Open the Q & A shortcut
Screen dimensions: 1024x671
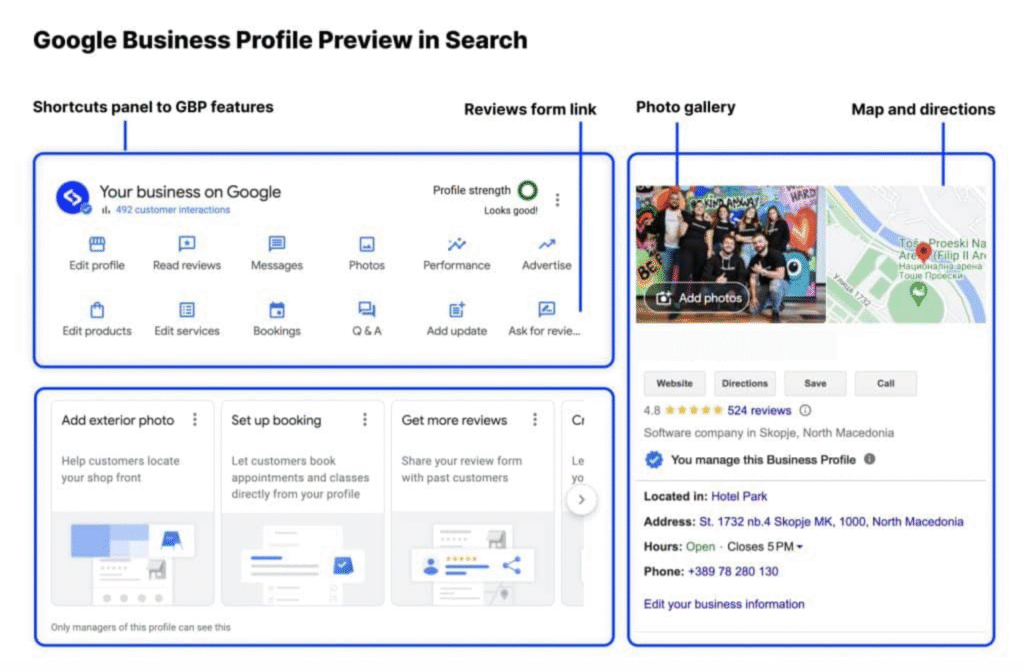(366, 319)
